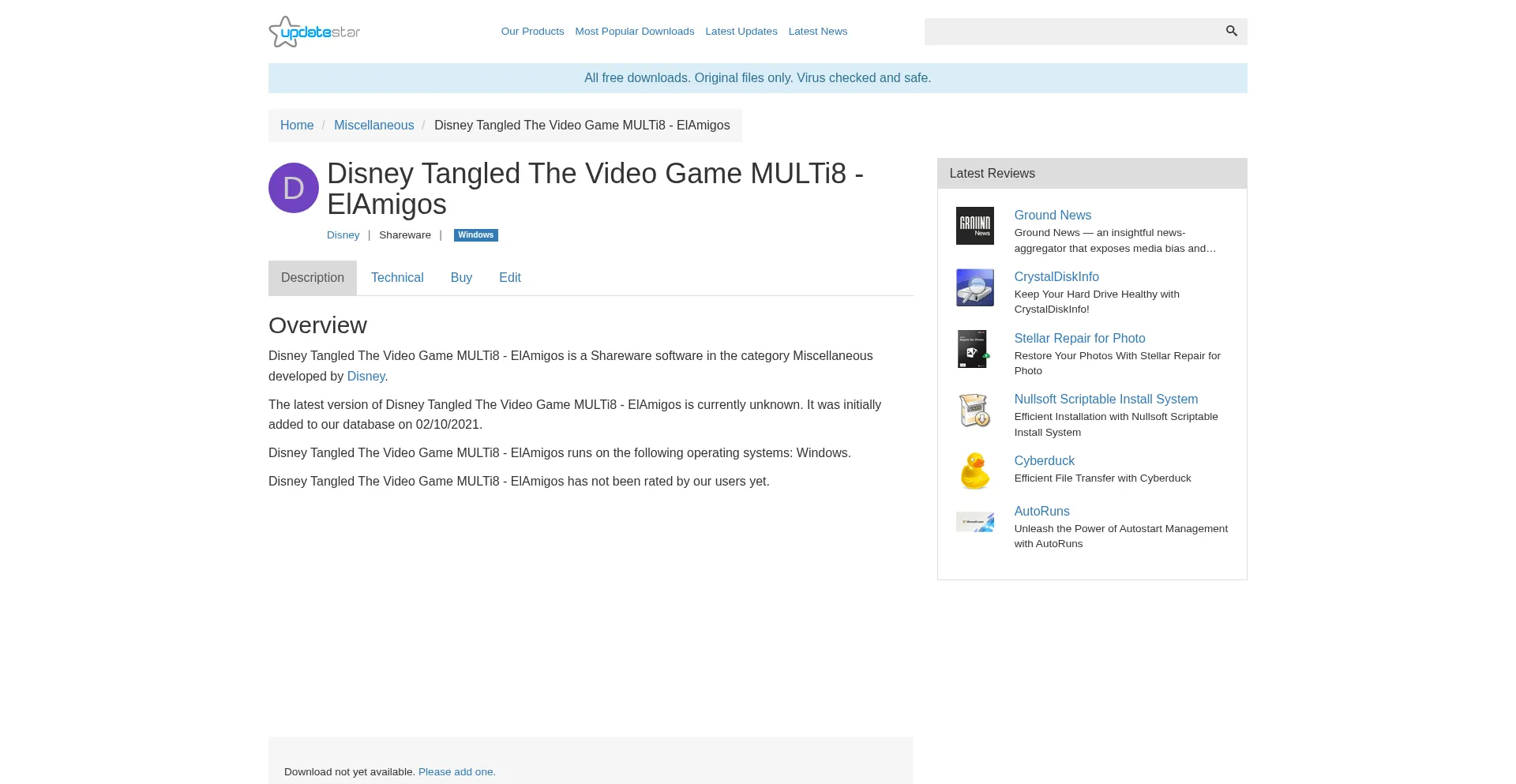Click the free downloads banner text
1516x784 pixels.
tap(758, 78)
